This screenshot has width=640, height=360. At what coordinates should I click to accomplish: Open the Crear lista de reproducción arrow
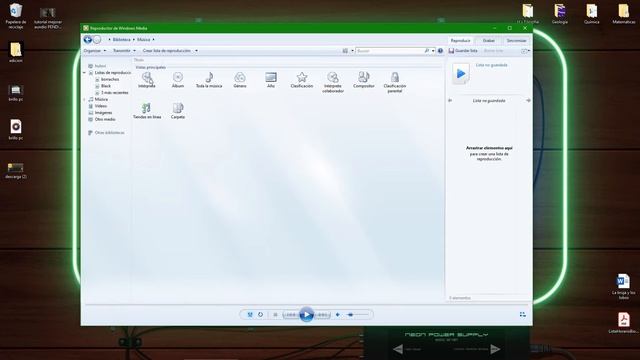pos(196,51)
